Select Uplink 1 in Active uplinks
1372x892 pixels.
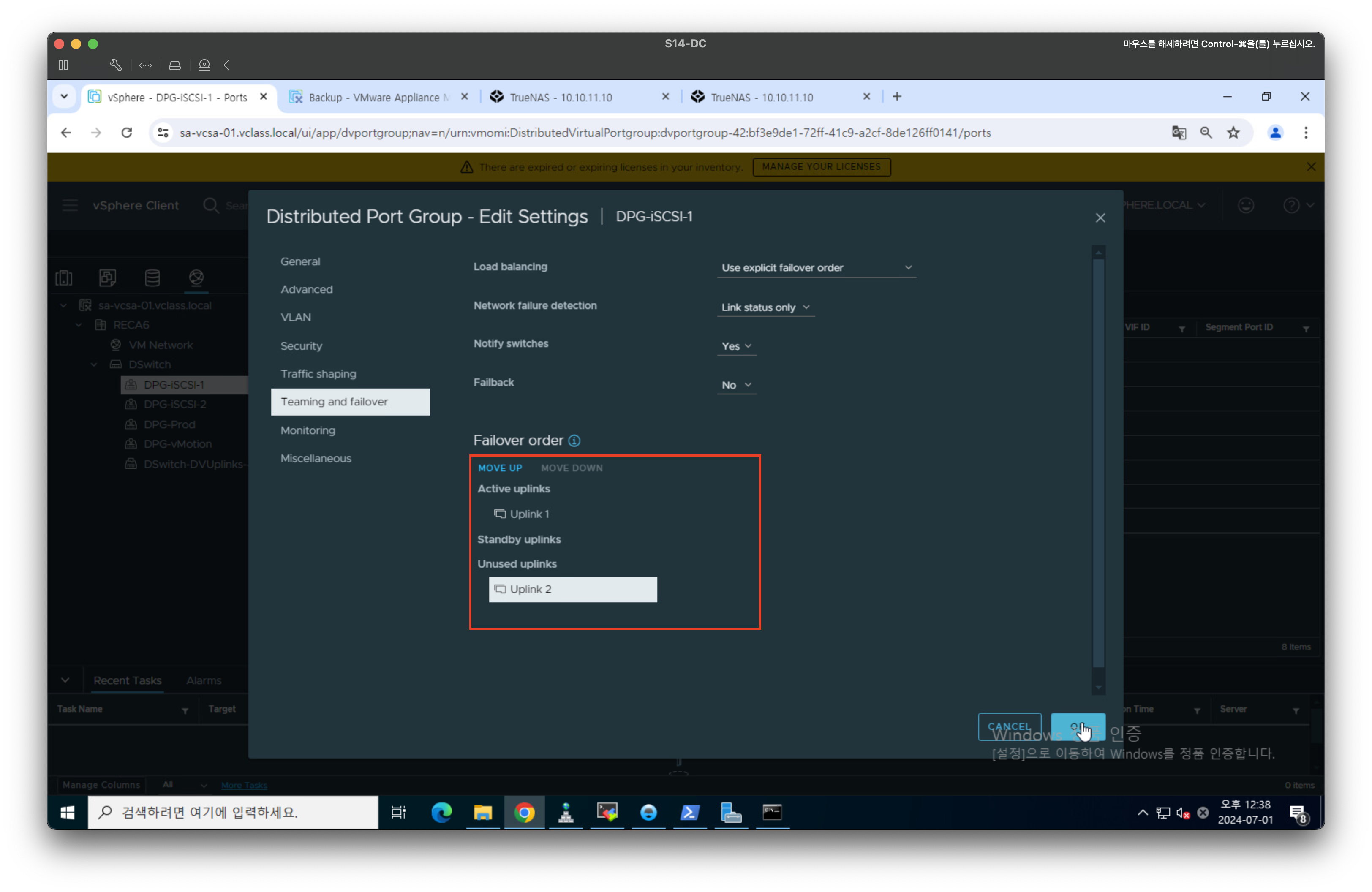point(528,514)
